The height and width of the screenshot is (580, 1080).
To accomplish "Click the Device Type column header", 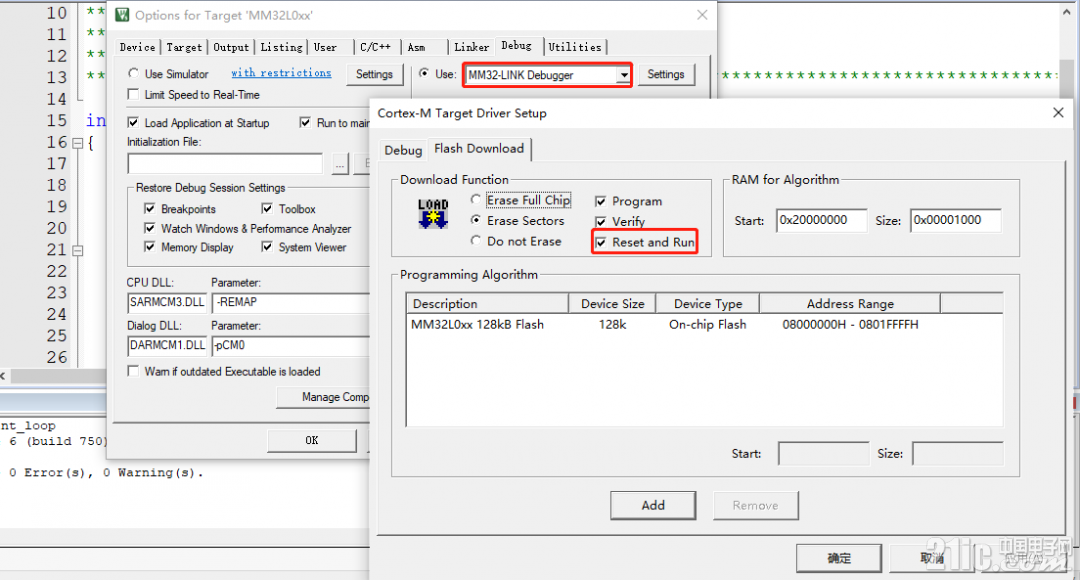I will point(708,304).
